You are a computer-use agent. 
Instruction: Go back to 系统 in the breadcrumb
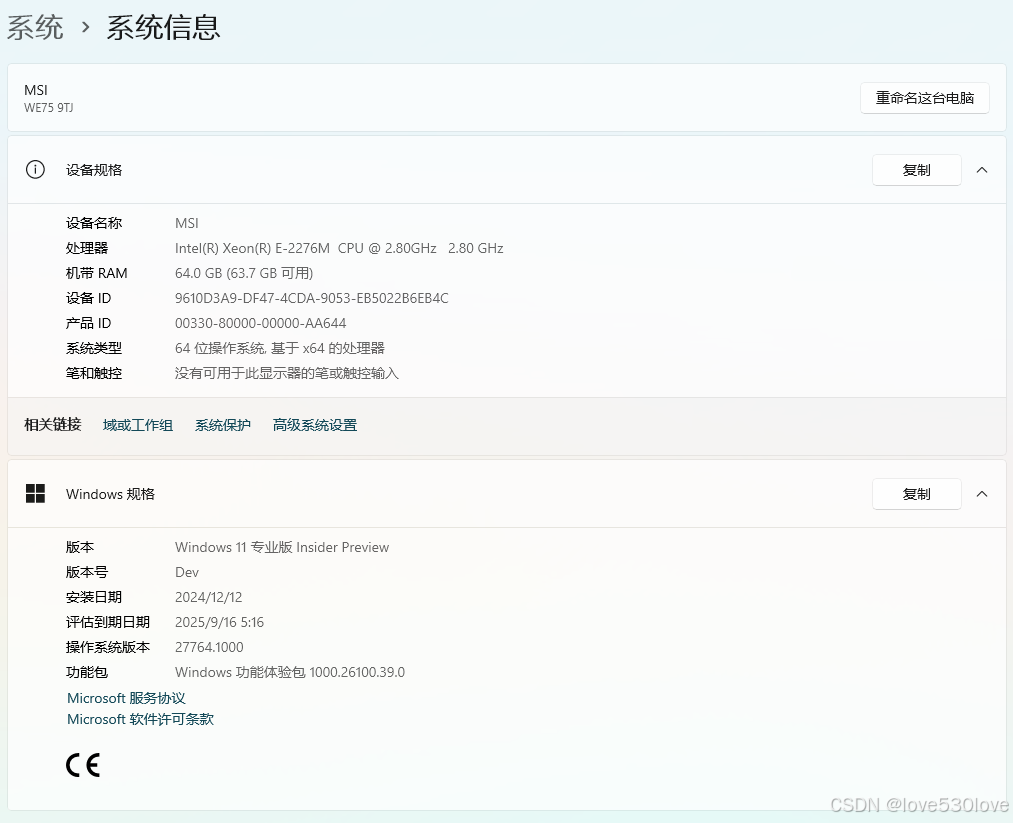click(35, 28)
